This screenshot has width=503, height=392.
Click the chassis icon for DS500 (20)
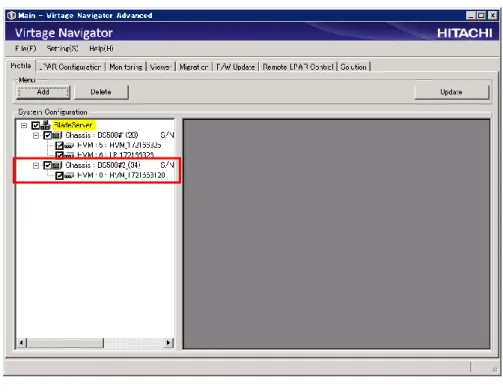click(x=57, y=135)
